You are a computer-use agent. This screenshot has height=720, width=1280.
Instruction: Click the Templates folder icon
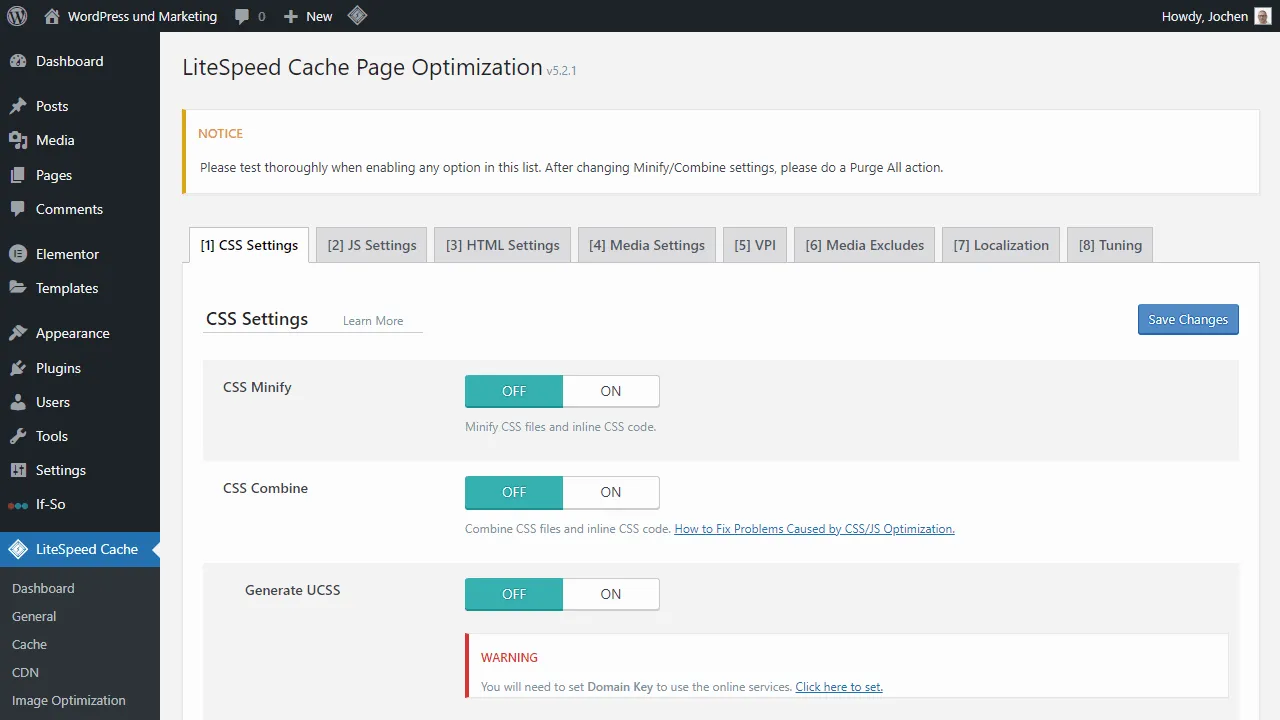(18, 288)
